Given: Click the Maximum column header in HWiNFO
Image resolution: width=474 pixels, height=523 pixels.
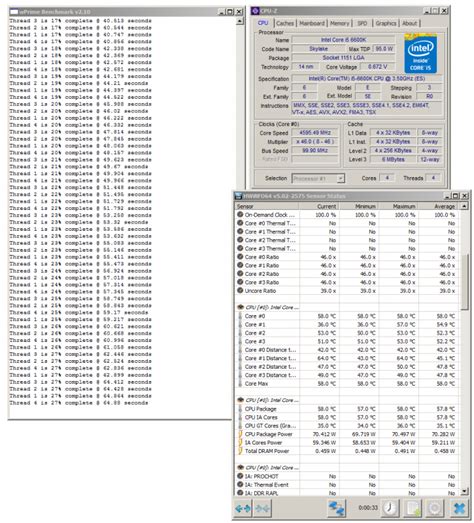Looking at the screenshot, I should [398, 206].
